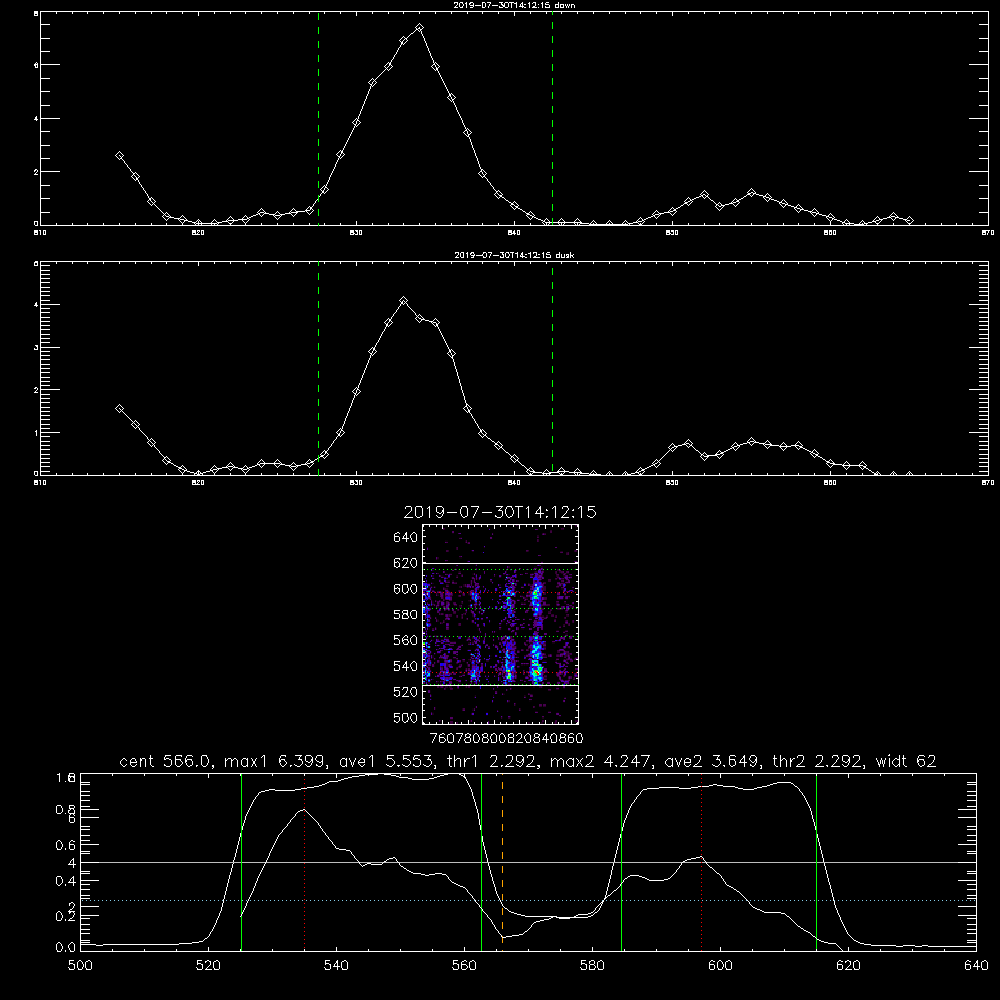Click the 'max1 6.399' value
The height and width of the screenshot is (1000, 1000).
pos(276,761)
